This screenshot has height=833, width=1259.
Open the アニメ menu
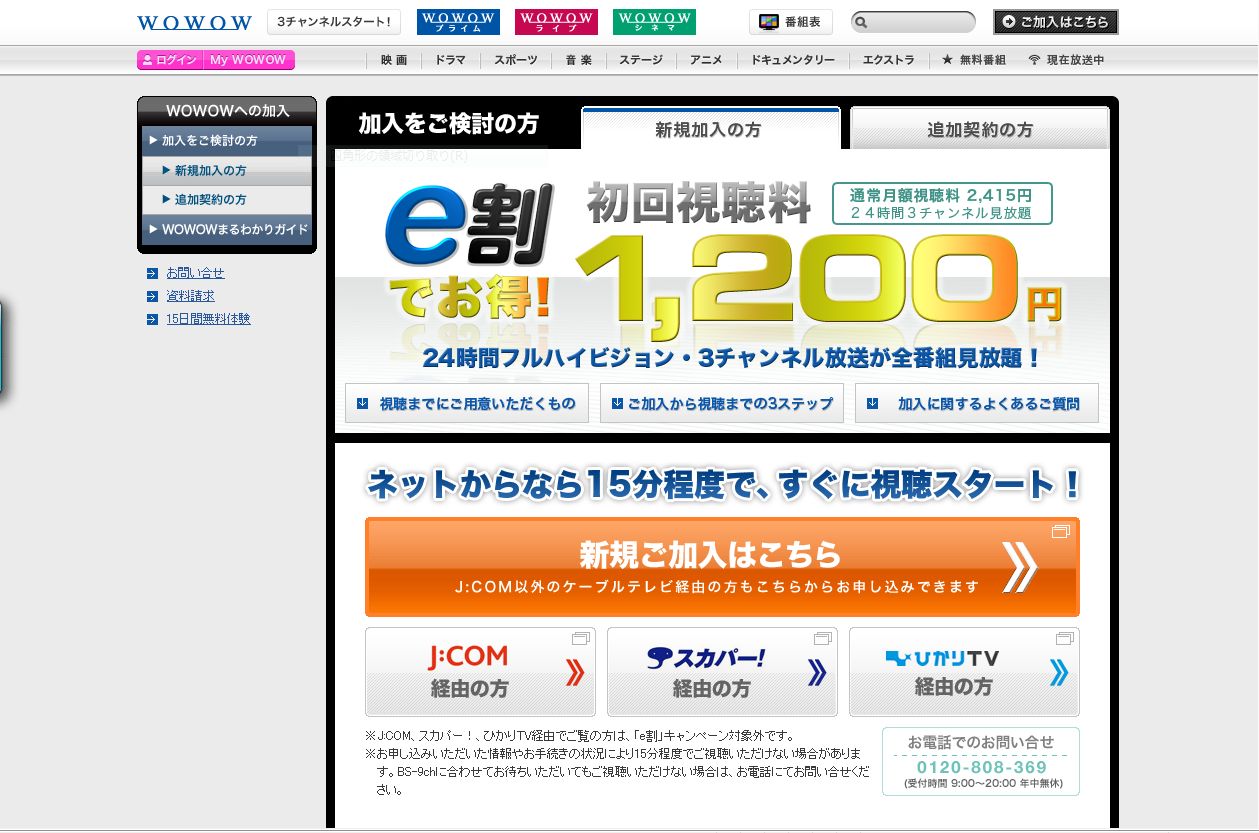click(x=706, y=60)
